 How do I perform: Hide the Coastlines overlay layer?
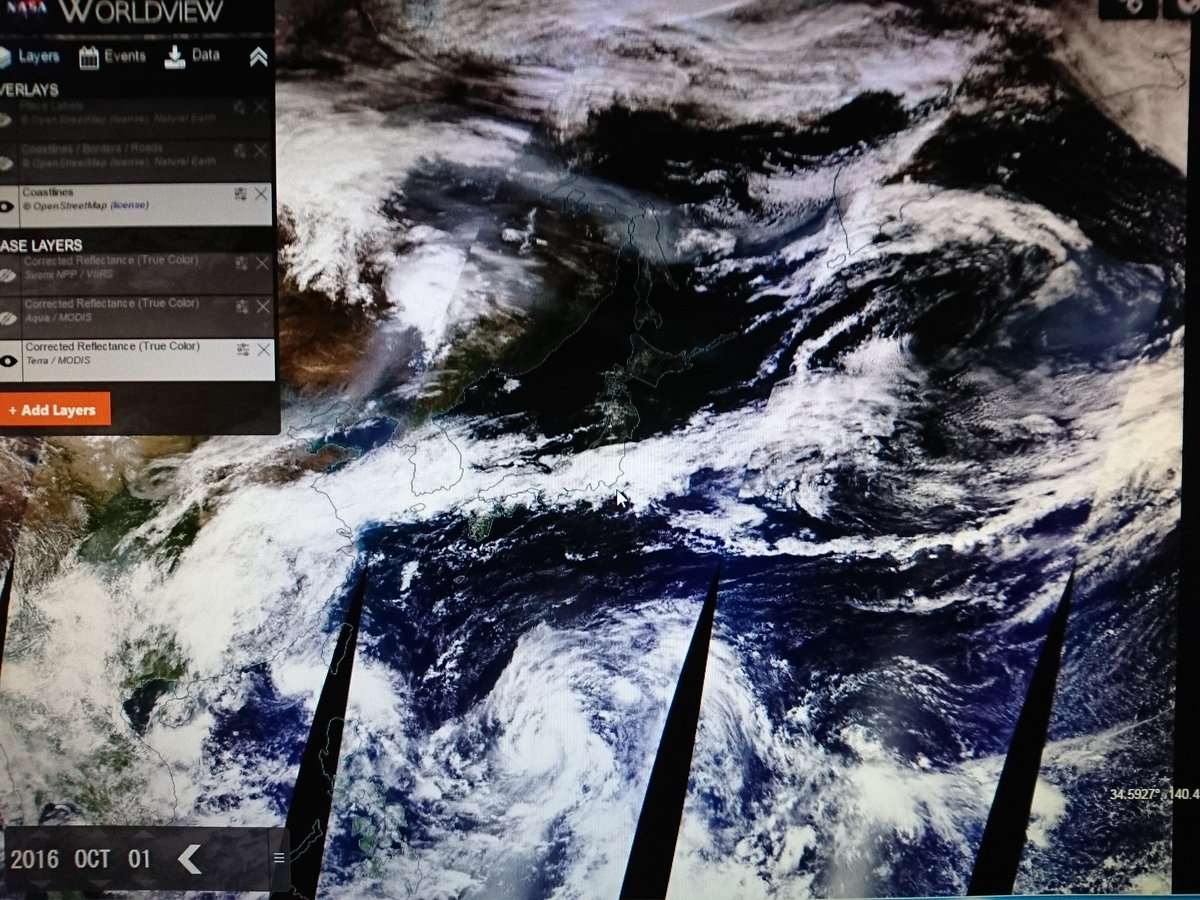8,206
